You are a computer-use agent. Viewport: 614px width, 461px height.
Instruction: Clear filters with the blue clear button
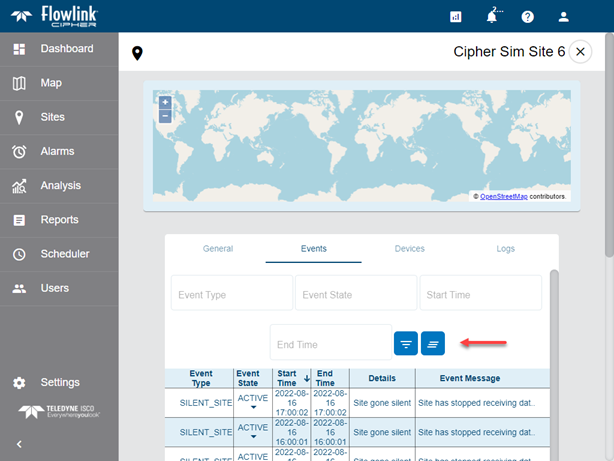(x=433, y=343)
